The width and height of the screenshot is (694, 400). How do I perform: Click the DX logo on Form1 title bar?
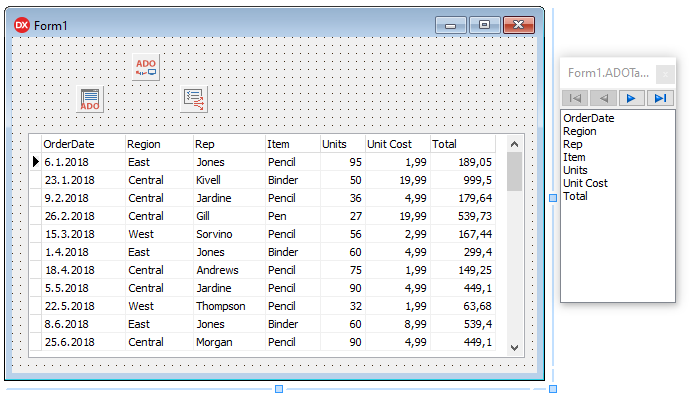(22, 25)
